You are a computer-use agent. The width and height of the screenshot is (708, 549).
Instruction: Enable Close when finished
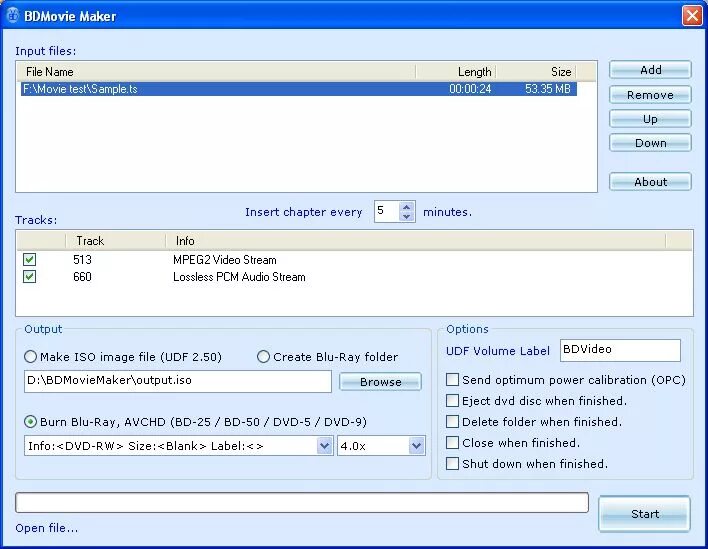click(x=452, y=443)
